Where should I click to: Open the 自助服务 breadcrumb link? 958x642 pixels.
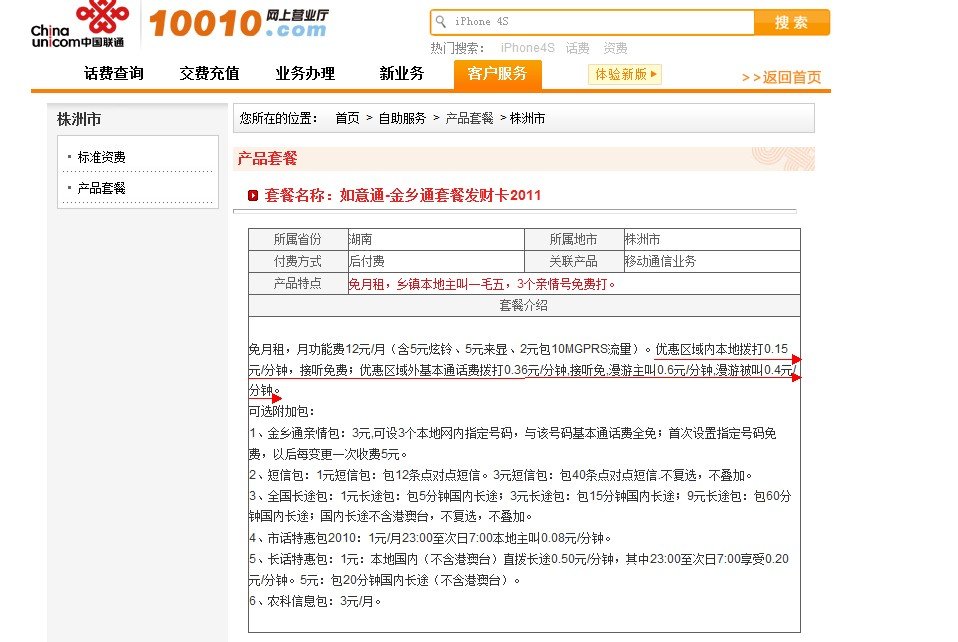point(403,117)
